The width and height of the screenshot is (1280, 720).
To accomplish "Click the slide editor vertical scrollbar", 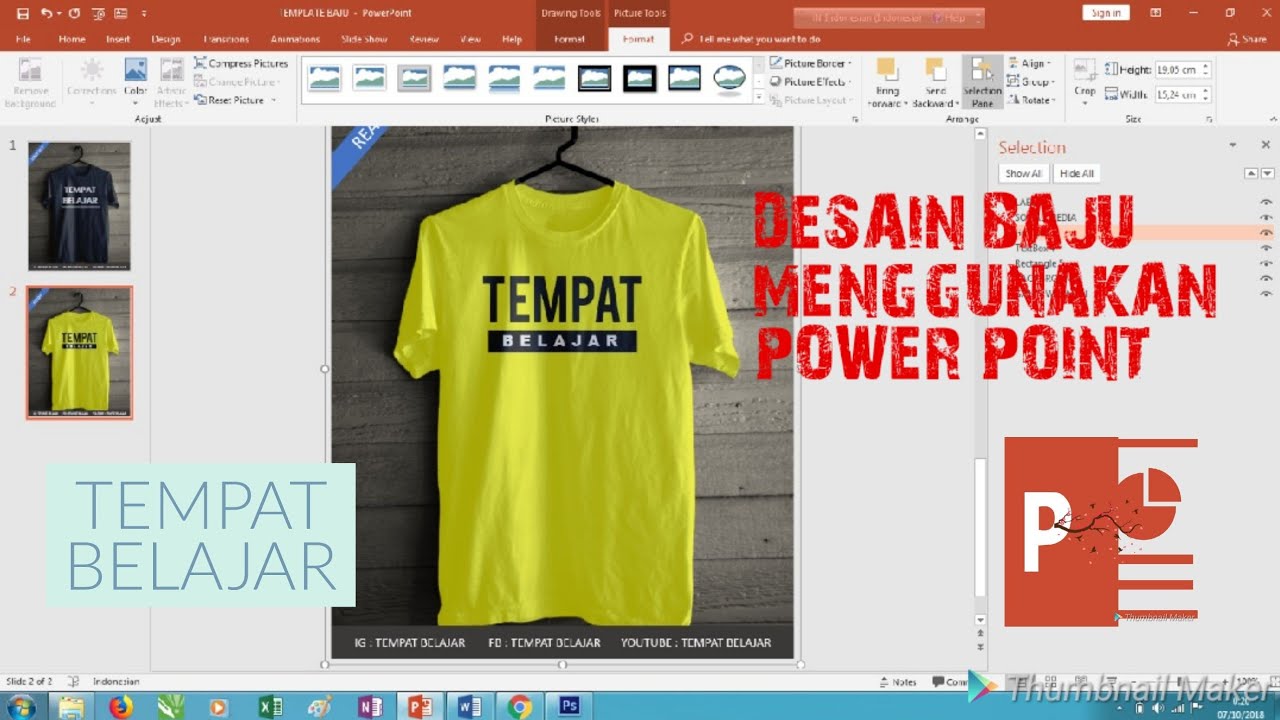I will point(981,528).
